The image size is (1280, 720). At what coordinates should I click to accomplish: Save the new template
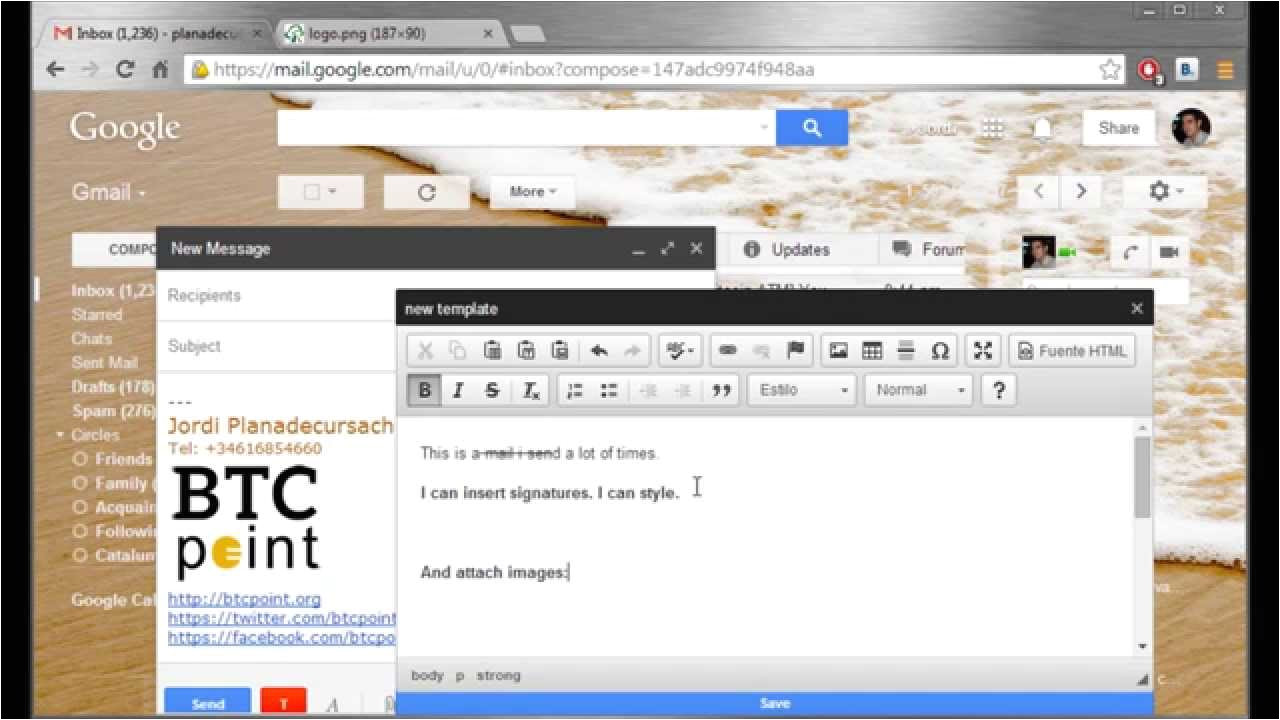pyautogui.click(x=774, y=704)
